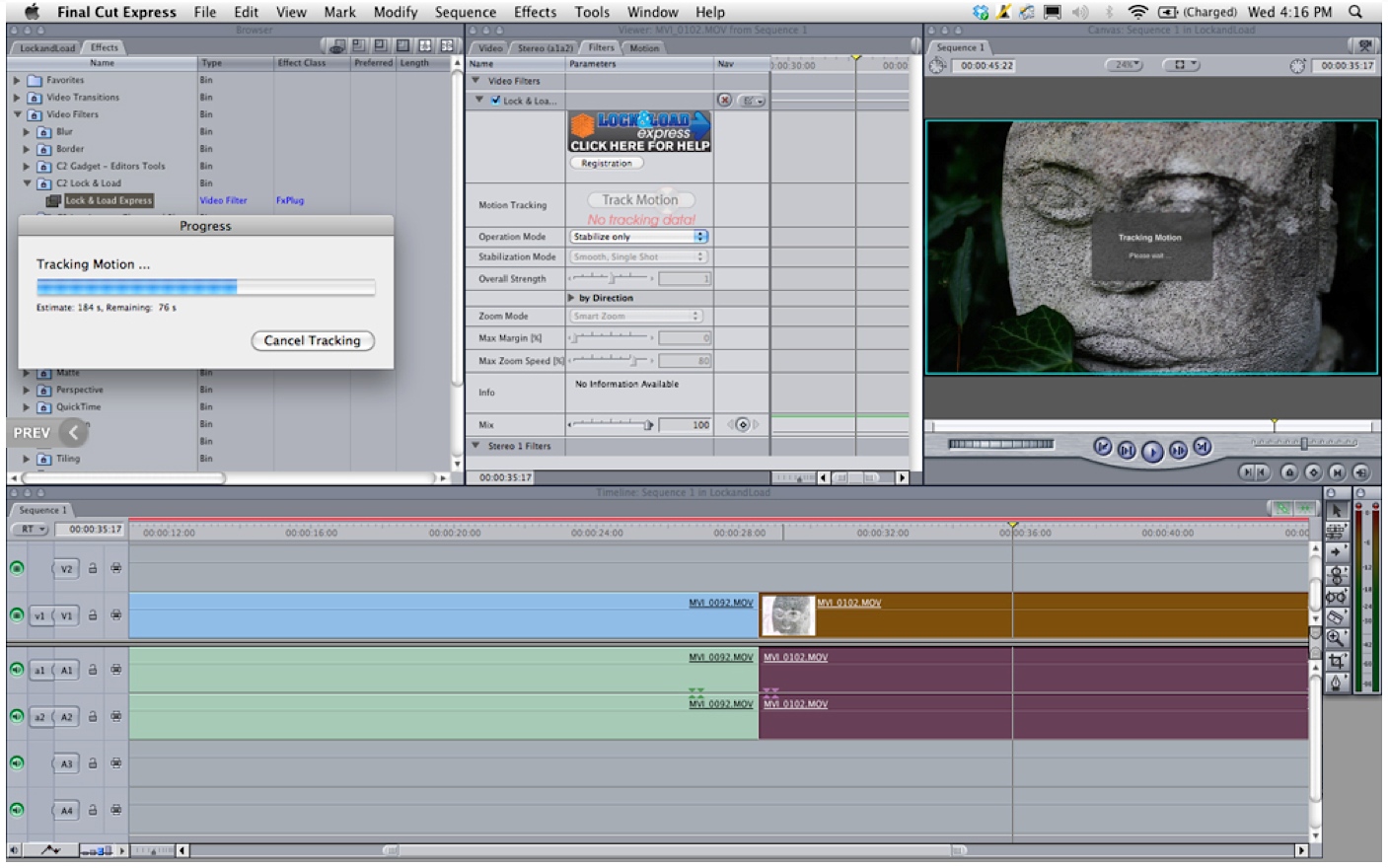Collapse the C2 Lock & Load bin
Viewport: 1388px width, 868px height.
[27, 183]
